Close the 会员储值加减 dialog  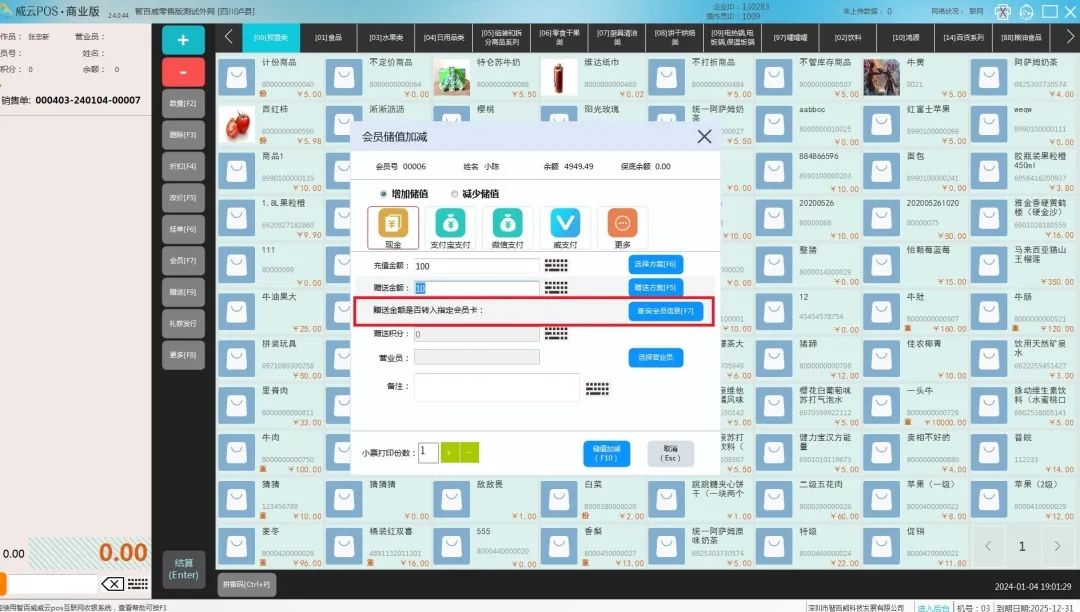[704, 137]
